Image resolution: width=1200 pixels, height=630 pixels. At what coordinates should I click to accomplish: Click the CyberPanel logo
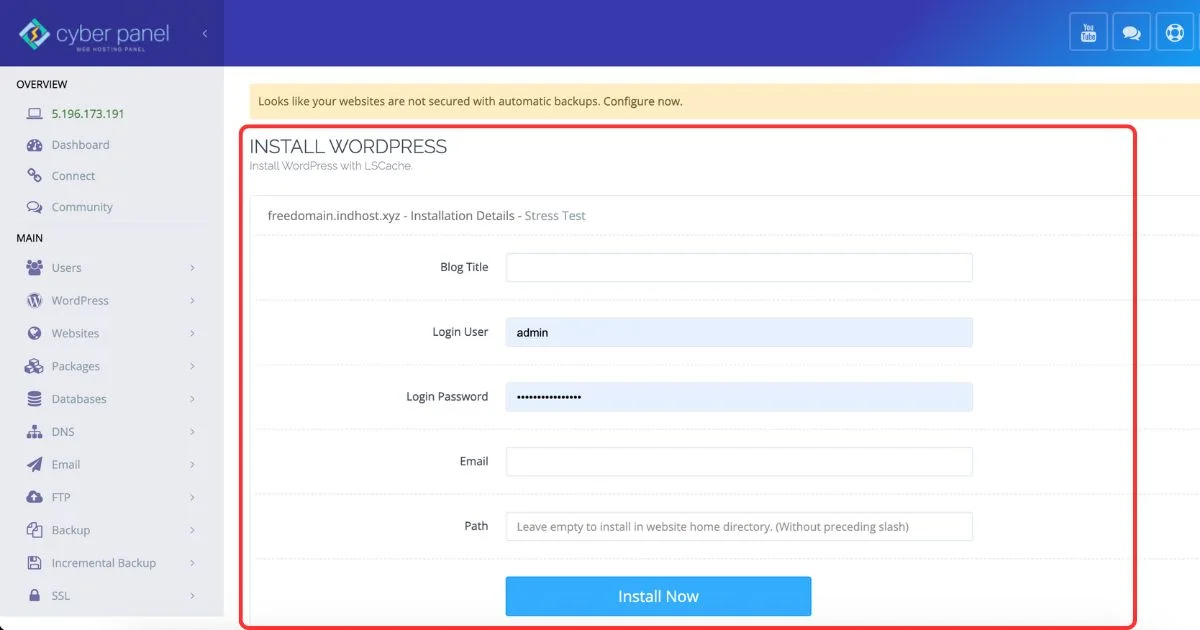pyautogui.click(x=95, y=34)
